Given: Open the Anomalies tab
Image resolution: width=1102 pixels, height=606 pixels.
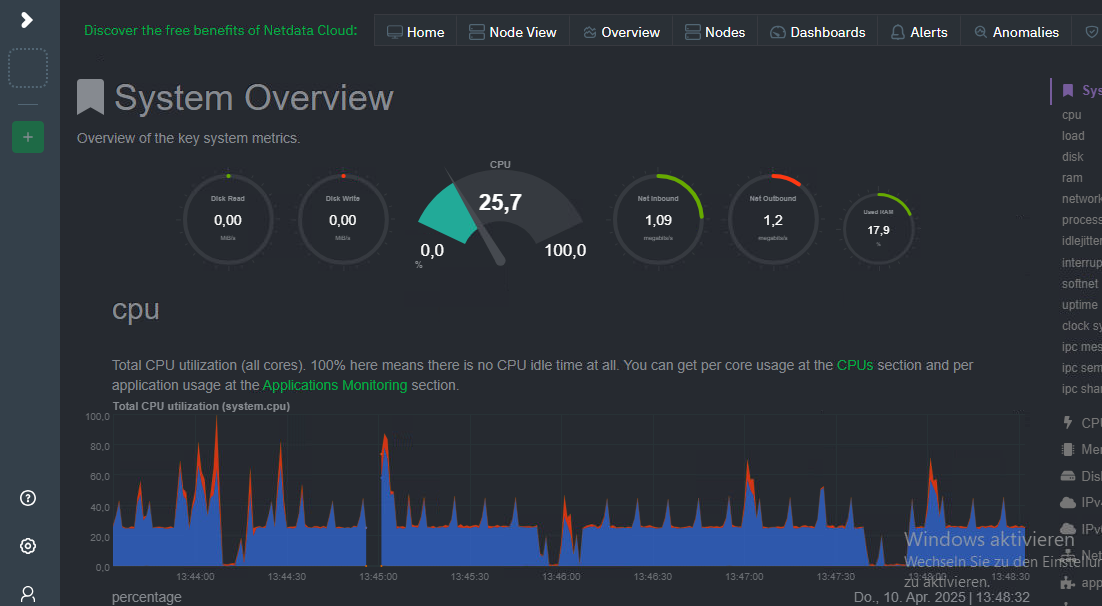Looking at the screenshot, I should 1016,32.
